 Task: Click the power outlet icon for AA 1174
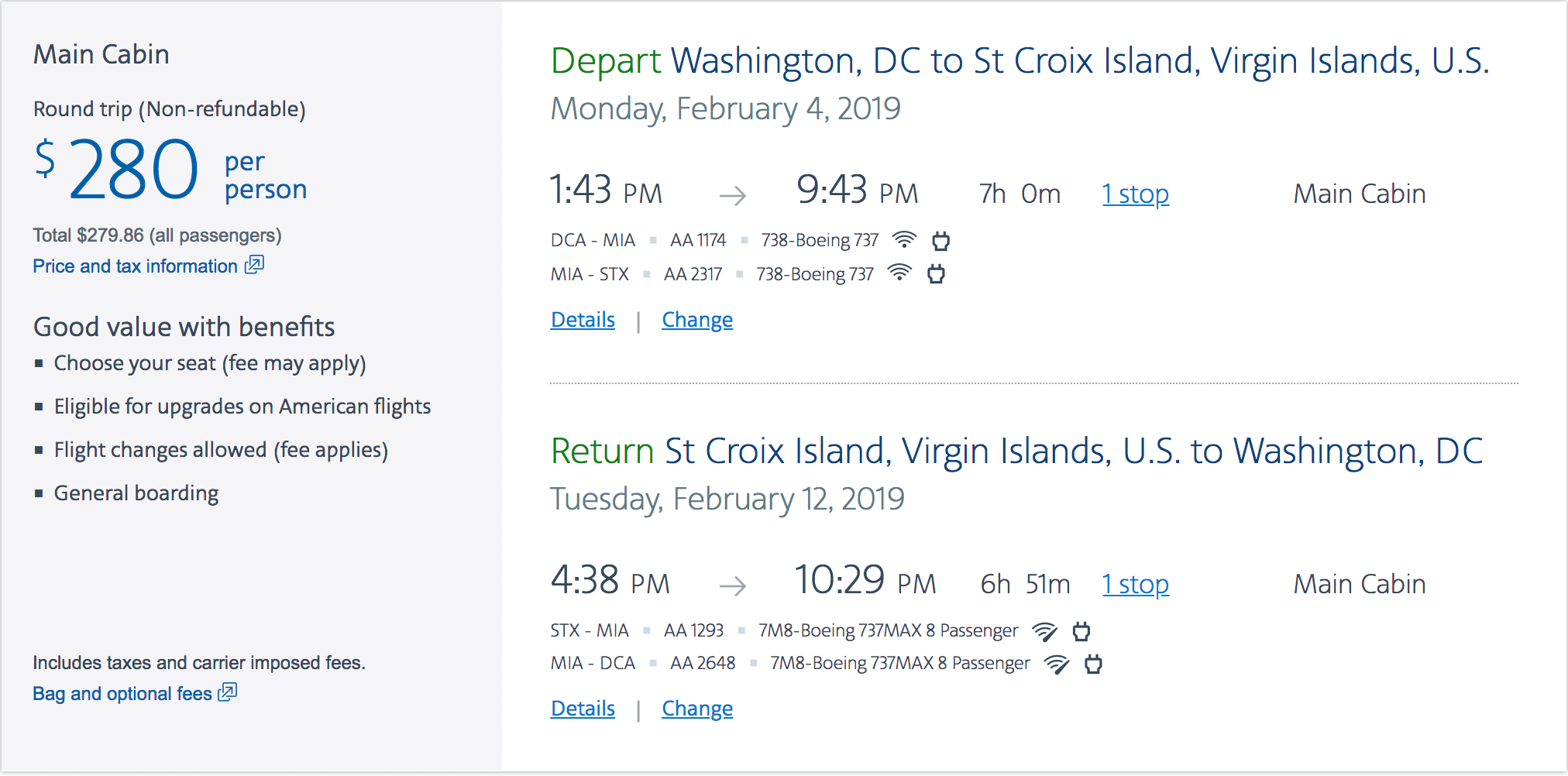[x=940, y=241]
